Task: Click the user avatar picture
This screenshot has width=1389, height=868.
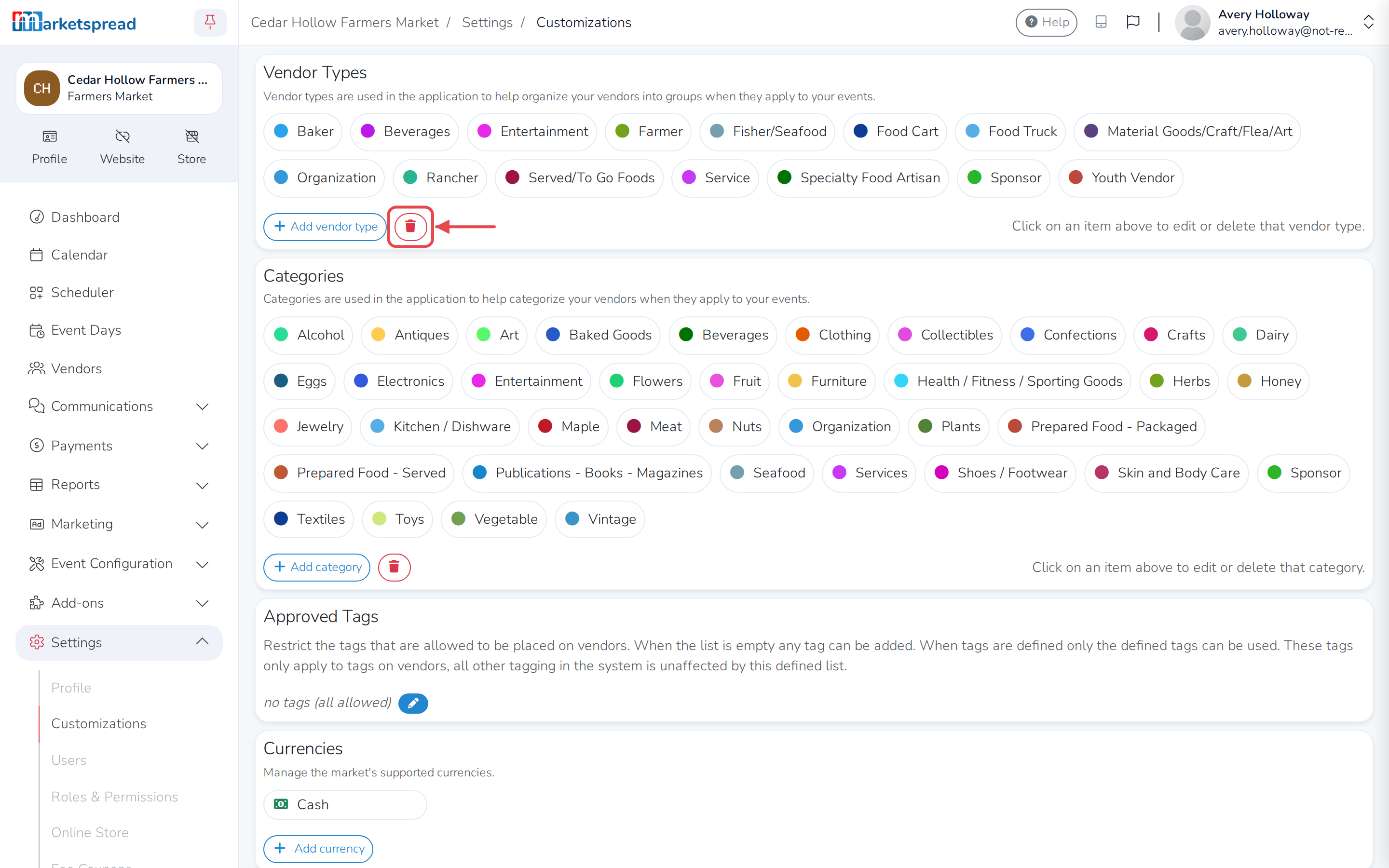Action: click(x=1192, y=22)
